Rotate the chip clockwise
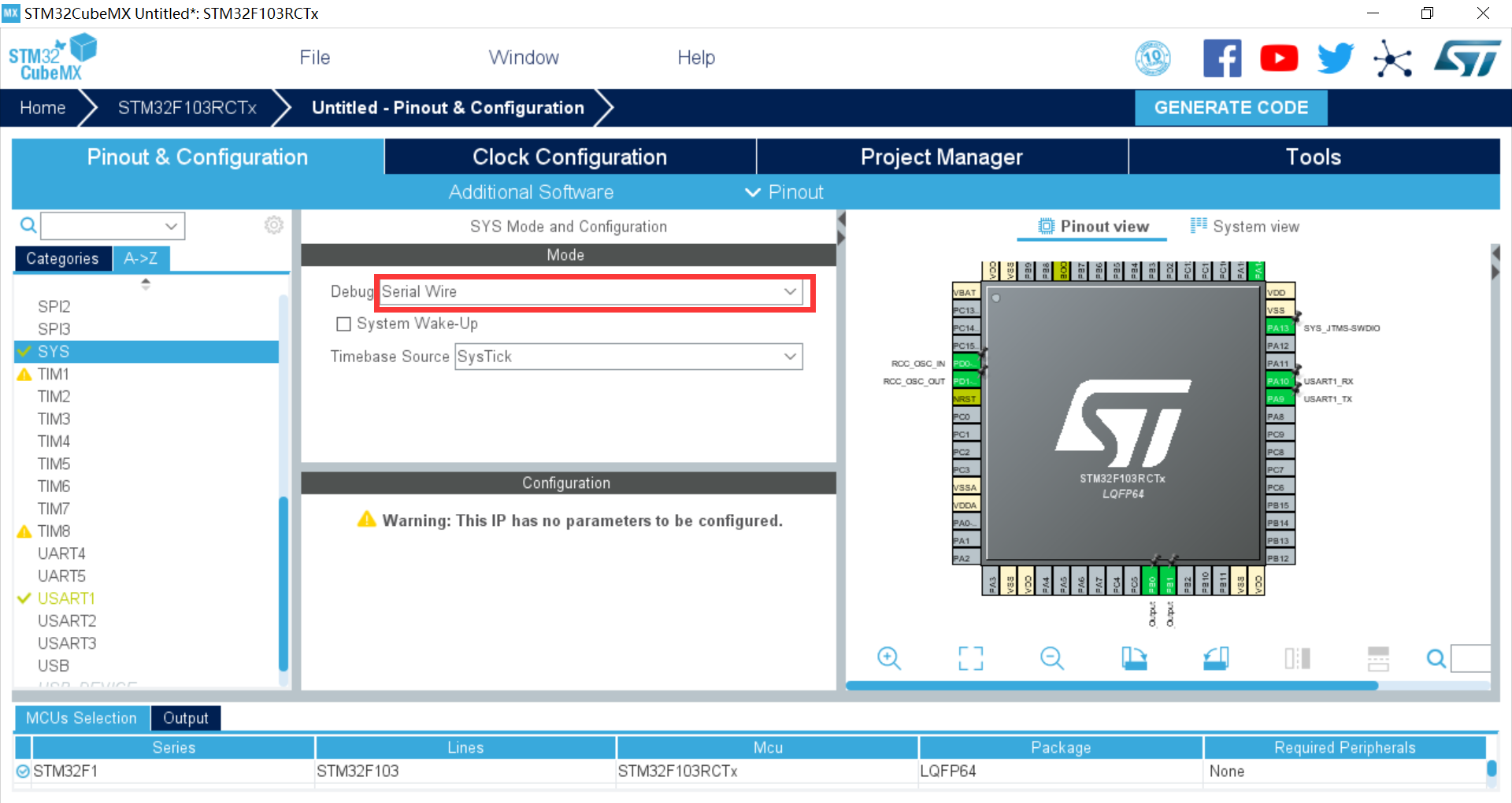The width and height of the screenshot is (1512, 803). tap(1134, 658)
